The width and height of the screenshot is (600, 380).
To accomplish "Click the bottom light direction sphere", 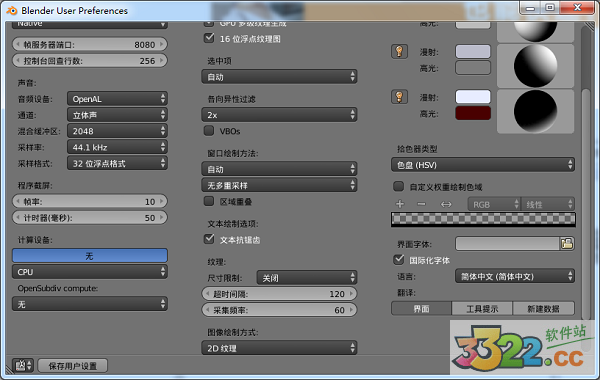I will [535, 111].
